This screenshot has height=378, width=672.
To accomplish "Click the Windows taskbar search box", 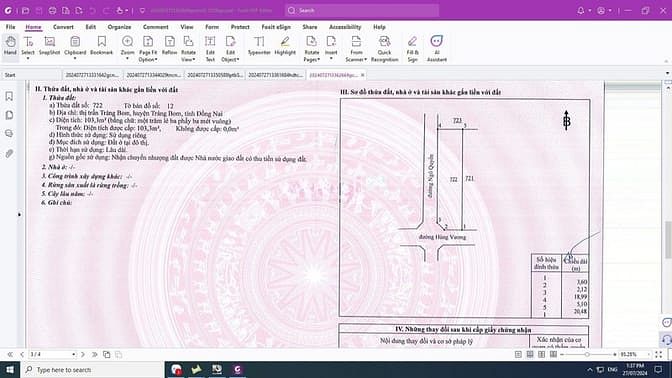I will click(92, 369).
